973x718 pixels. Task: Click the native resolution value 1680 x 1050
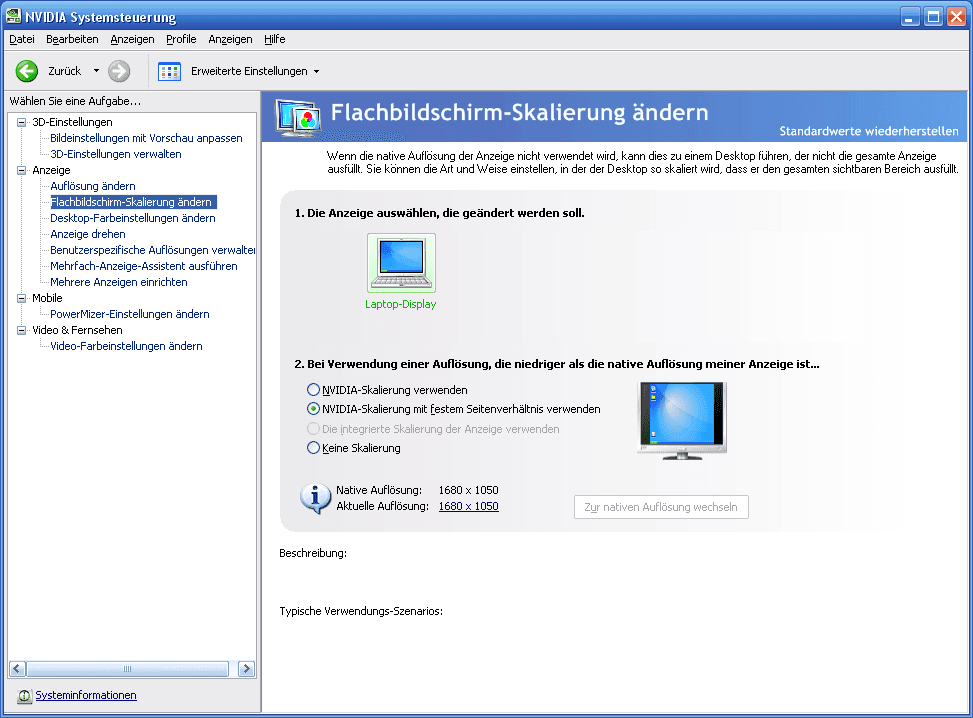pyautogui.click(x=469, y=490)
